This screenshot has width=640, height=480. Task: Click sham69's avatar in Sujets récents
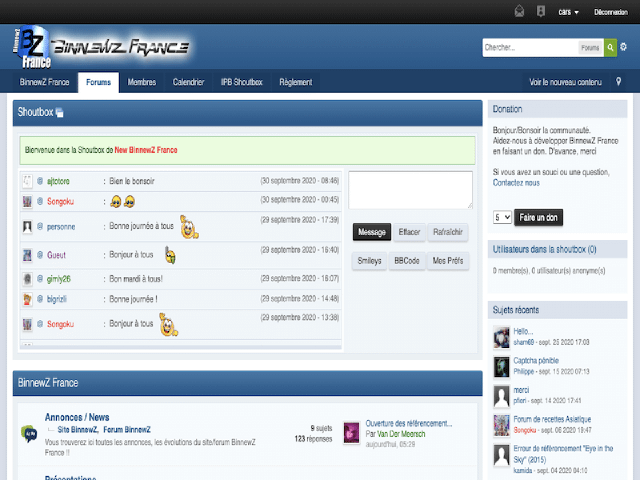(502, 337)
